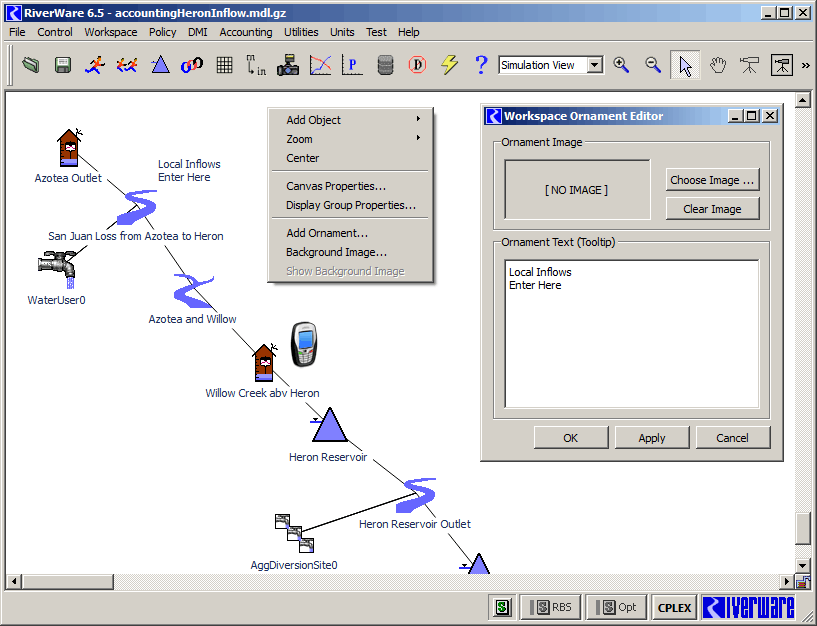Viewport: 817px width, 626px height.
Task: Open the Help menu
Action: click(x=408, y=32)
